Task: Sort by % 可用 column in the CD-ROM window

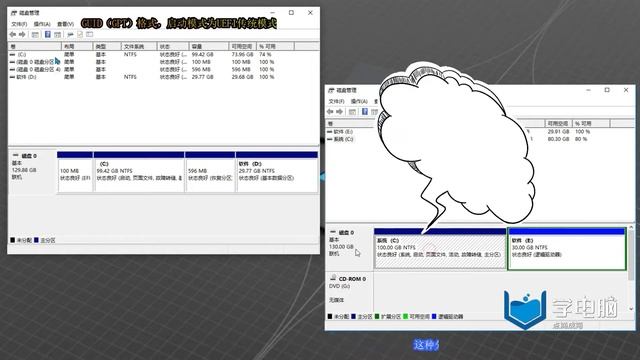Action: pyautogui.click(x=591, y=123)
